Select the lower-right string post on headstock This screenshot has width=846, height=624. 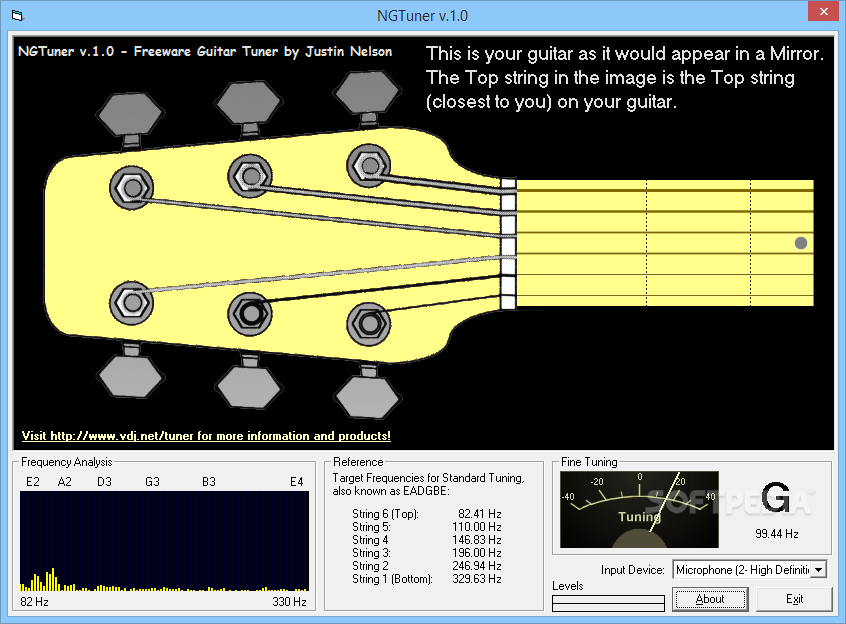pyautogui.click(x=369, y=324)
